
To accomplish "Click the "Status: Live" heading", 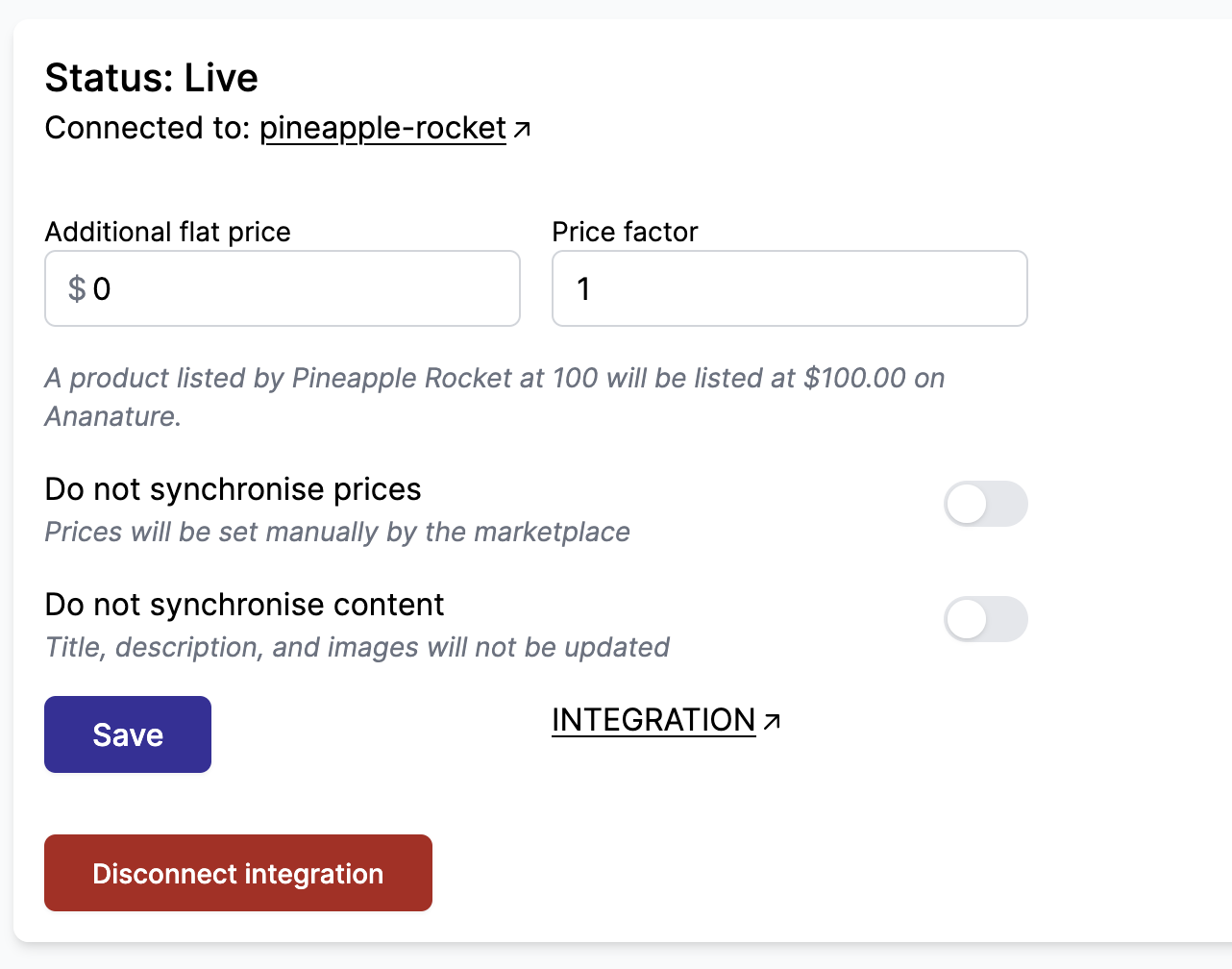I will [151, 77].
